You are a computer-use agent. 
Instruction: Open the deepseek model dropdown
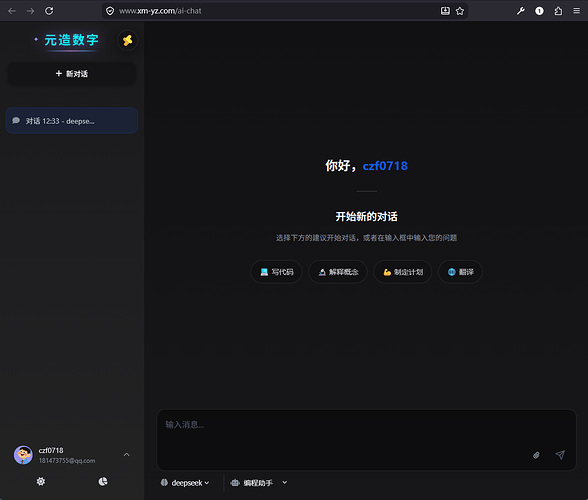[184, 483]
